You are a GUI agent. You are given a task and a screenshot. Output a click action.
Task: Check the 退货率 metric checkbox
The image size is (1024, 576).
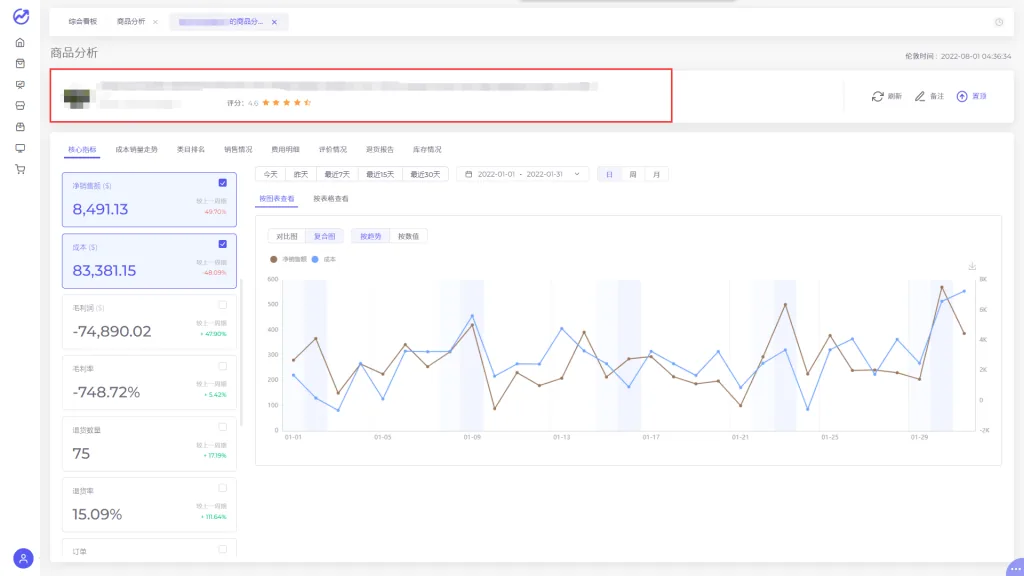point(223,488)
